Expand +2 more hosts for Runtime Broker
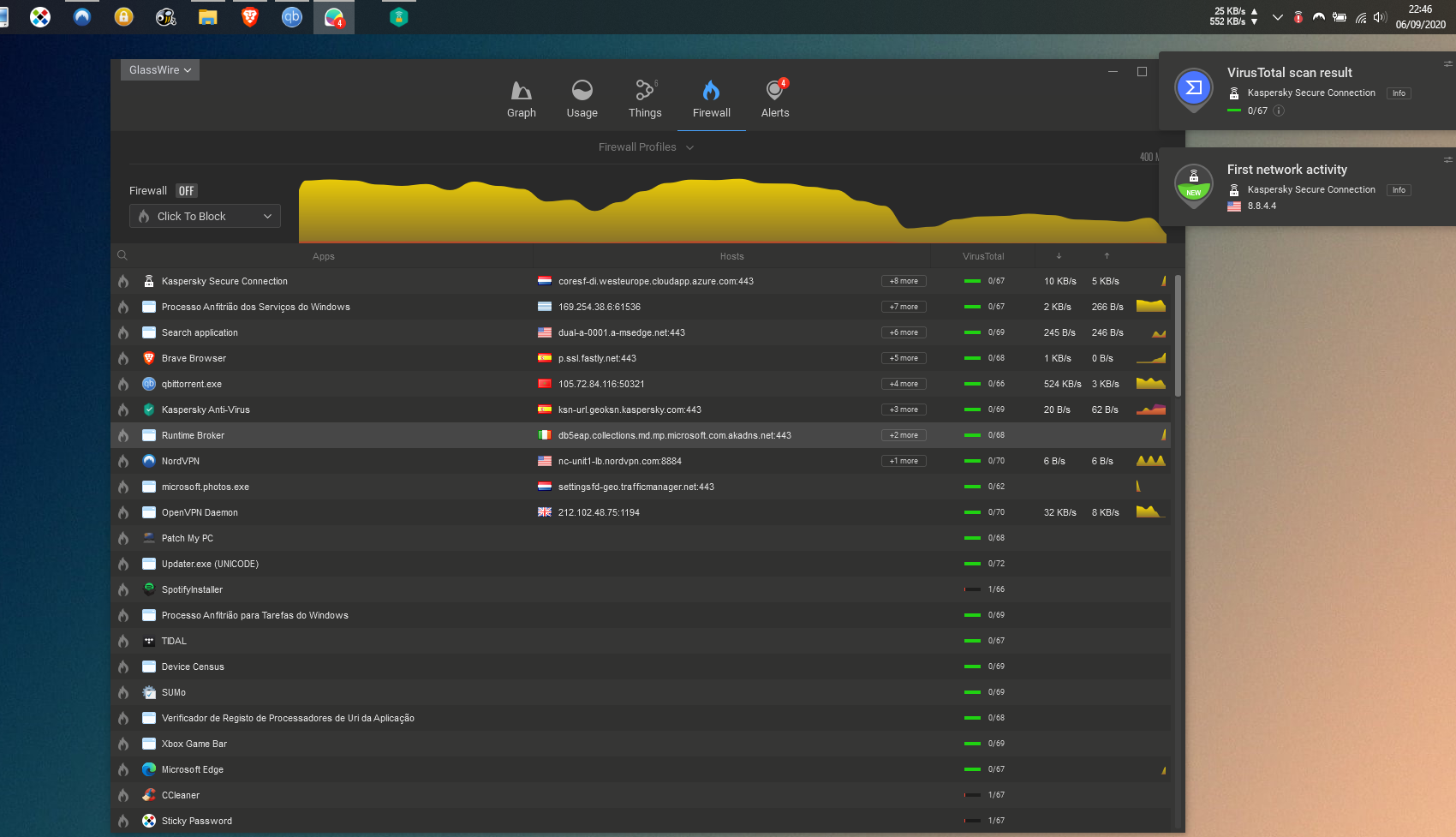 [x=904, y=435]
